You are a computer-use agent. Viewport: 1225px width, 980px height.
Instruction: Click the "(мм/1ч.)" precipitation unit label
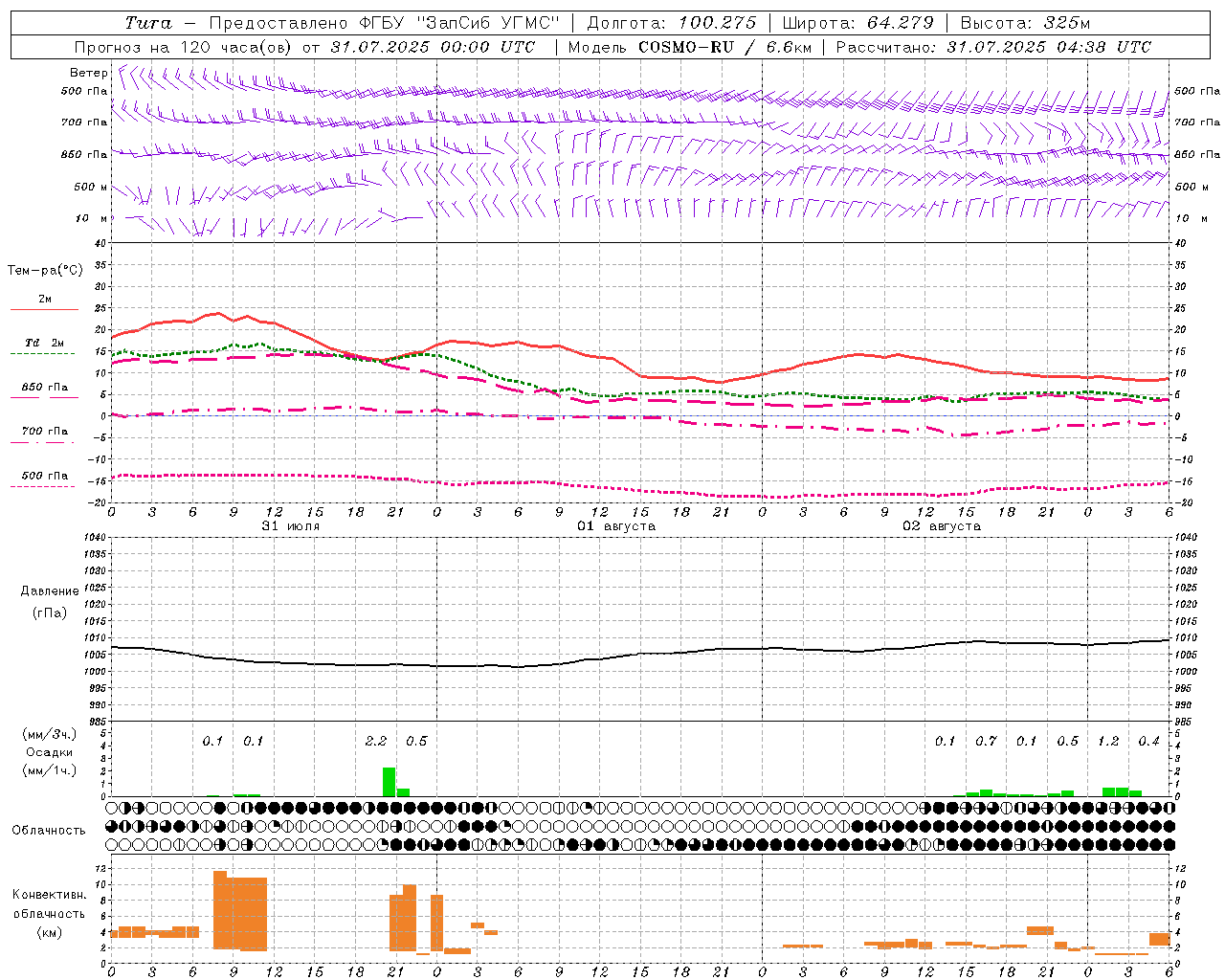tap(49, 770)
